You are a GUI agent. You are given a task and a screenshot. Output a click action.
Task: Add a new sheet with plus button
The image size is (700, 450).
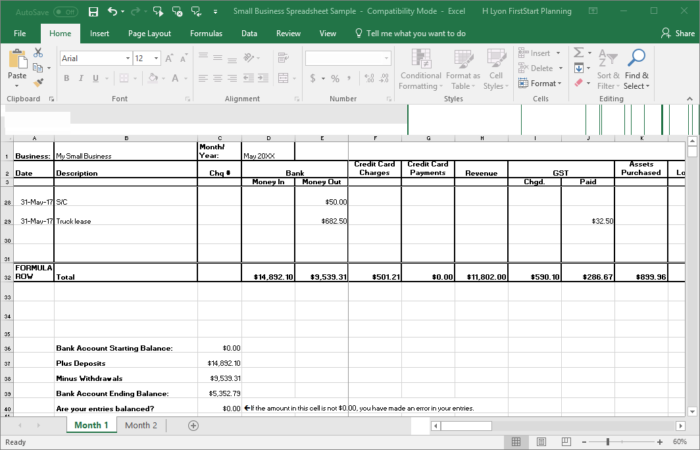[193, 425]
